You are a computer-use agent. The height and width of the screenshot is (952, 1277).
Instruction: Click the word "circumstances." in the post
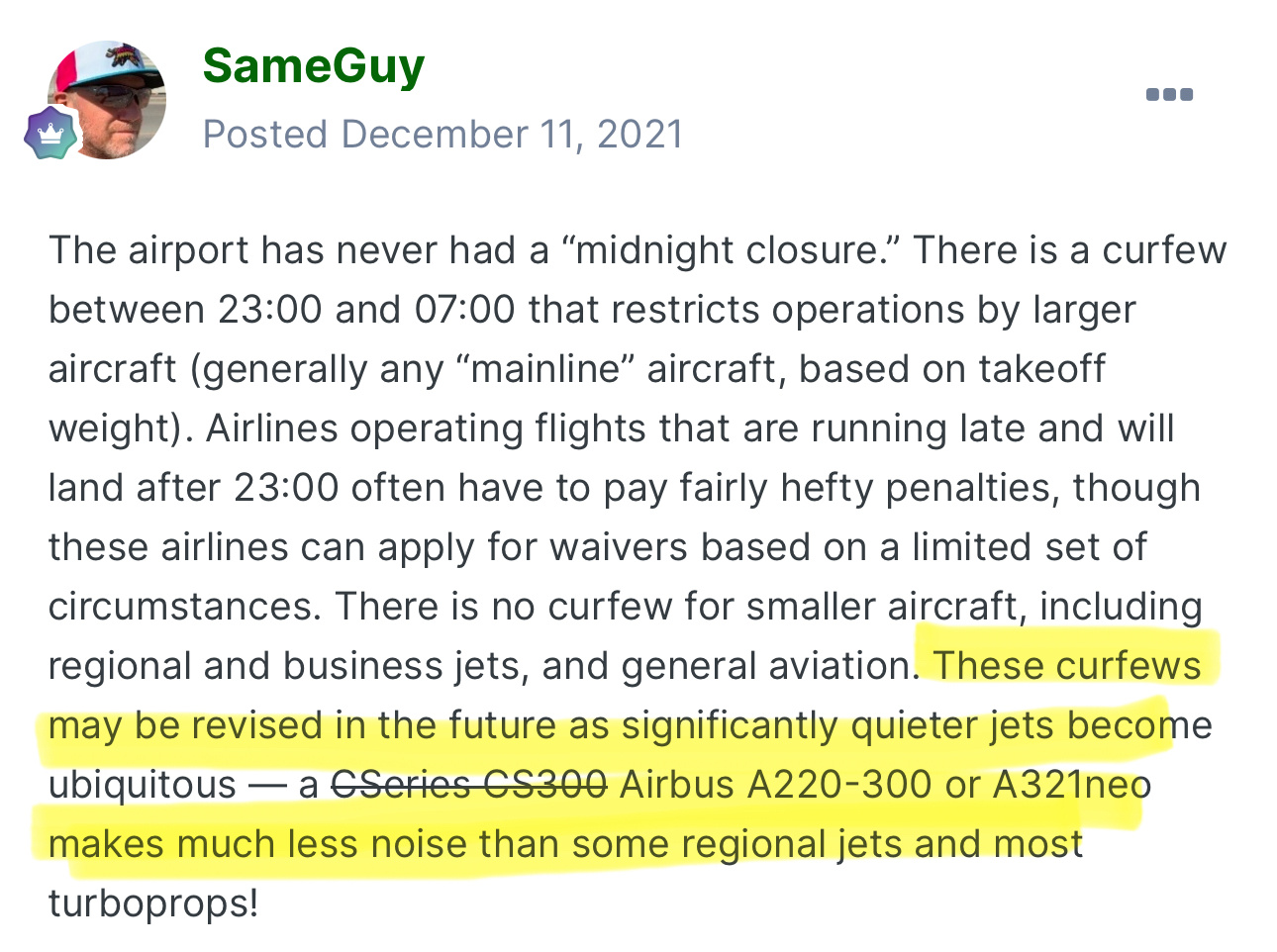[x=185, y=607]
